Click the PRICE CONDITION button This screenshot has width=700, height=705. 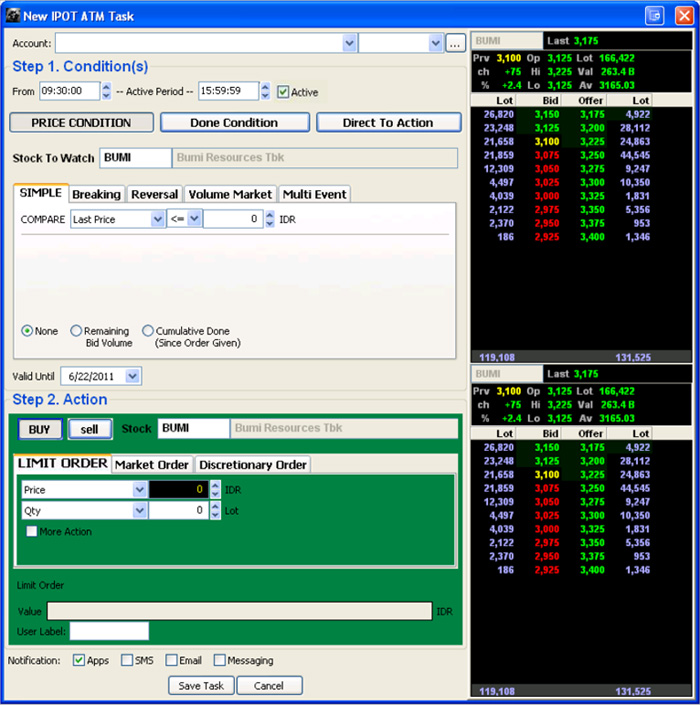tap(81, 123)
